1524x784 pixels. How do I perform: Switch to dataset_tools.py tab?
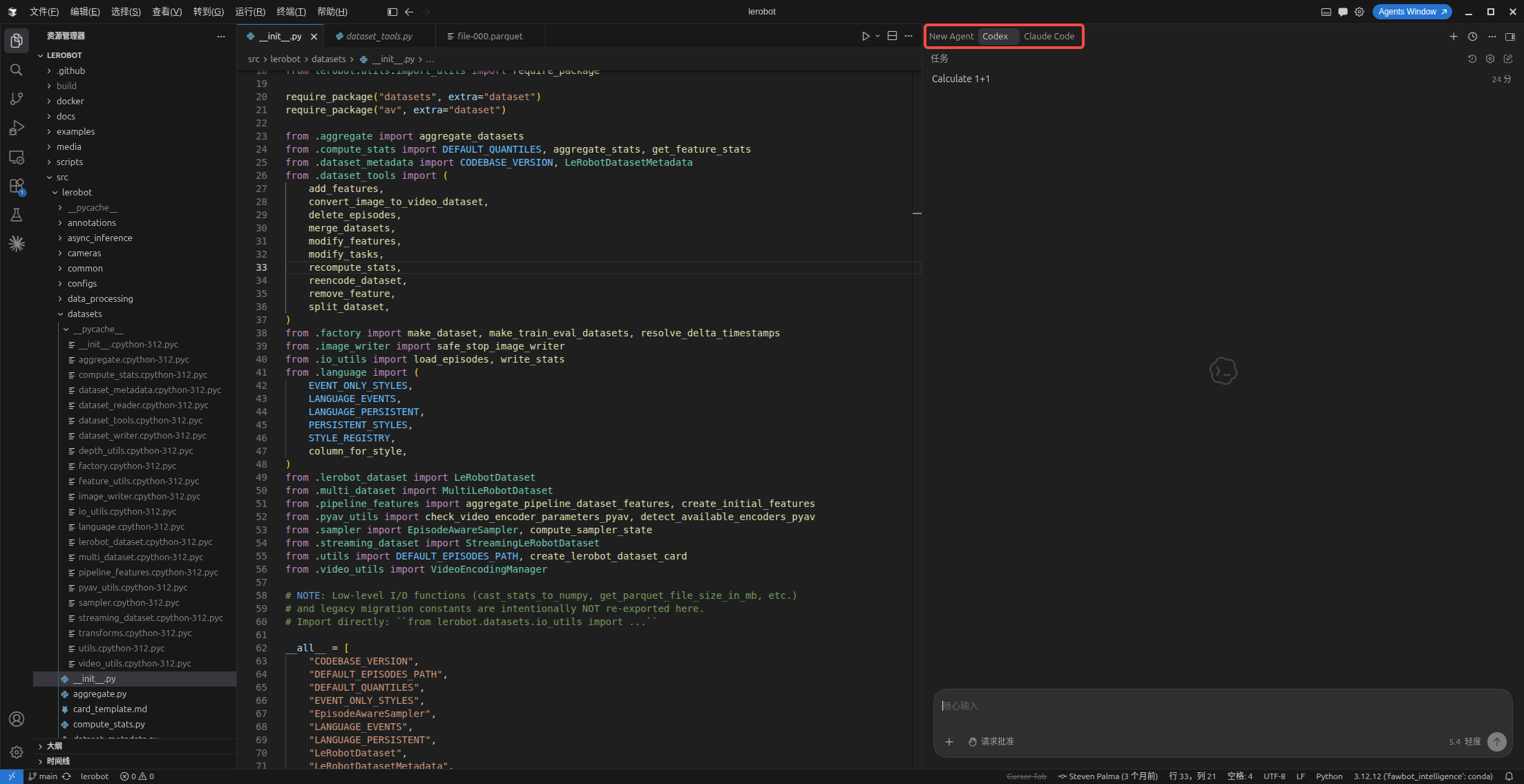pyautogui.click(x=379, y=36)
